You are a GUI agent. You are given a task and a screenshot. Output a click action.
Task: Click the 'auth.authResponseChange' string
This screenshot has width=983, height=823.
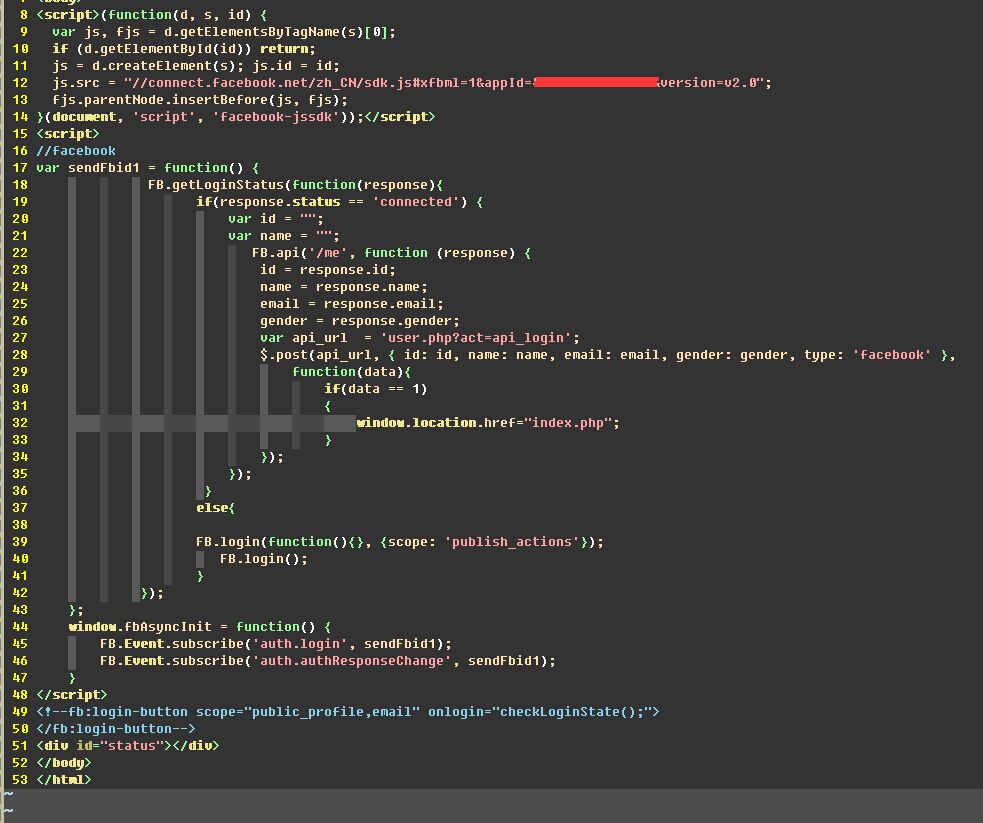coord(352,659)
